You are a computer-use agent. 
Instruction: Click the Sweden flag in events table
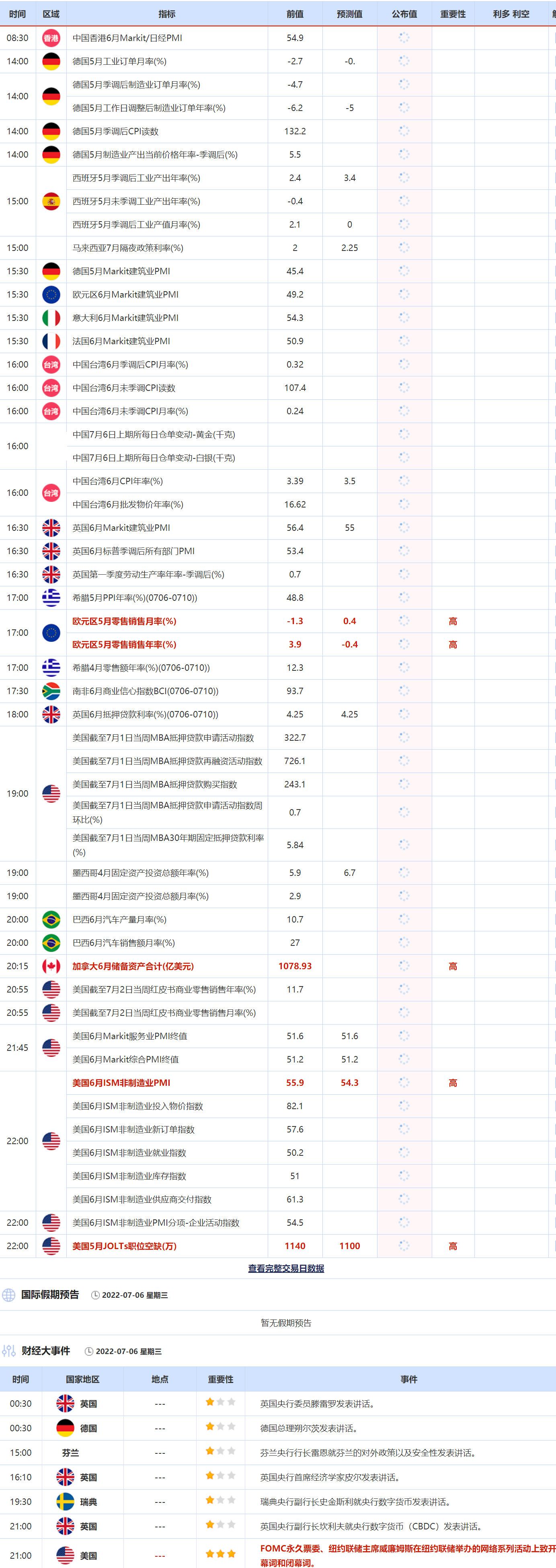click(x=65, y=1502)
